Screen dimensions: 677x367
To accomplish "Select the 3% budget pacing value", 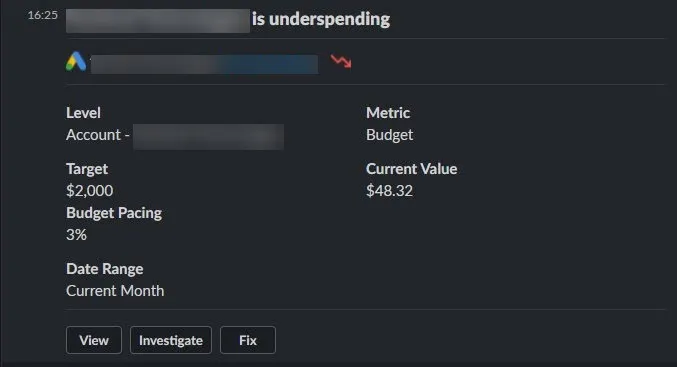I will (76, 235).
